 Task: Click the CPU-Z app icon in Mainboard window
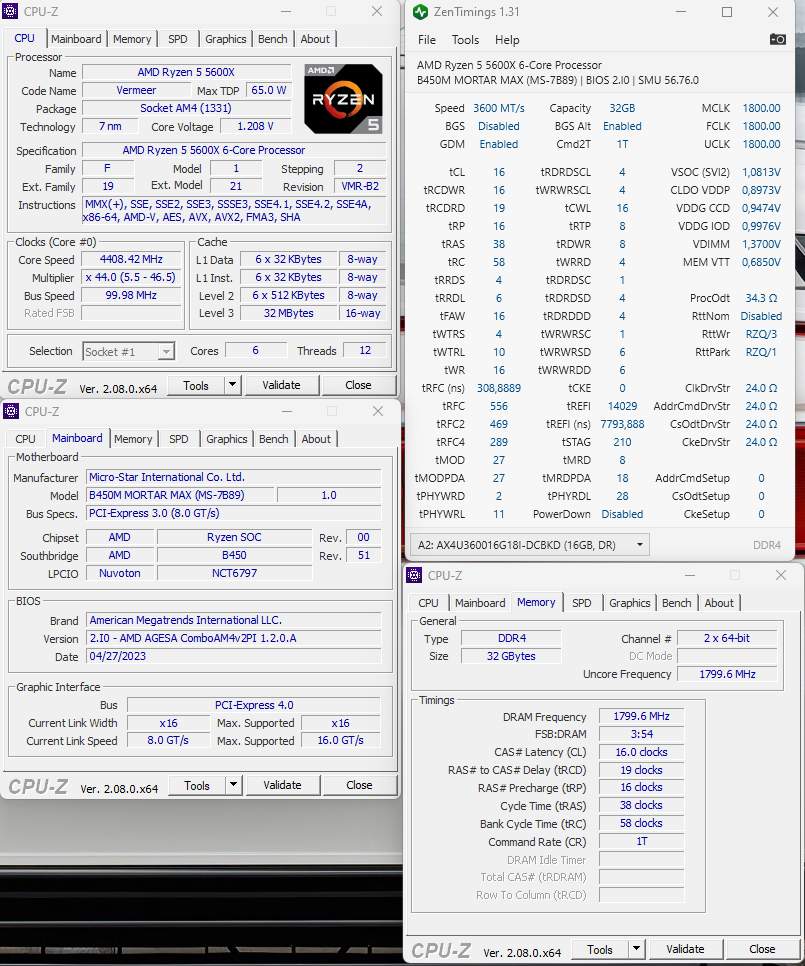[x=10, y=411]
